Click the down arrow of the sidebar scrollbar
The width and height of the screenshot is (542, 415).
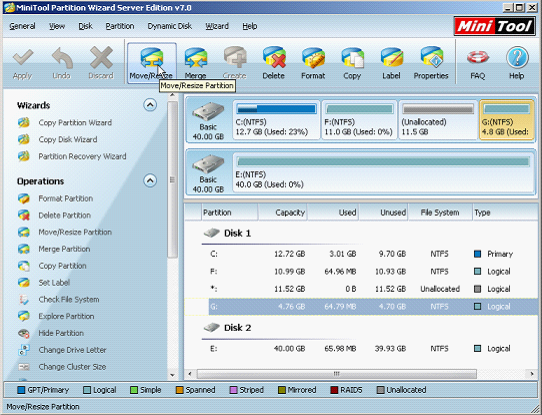pyautogui.click(x=172, y=375)
